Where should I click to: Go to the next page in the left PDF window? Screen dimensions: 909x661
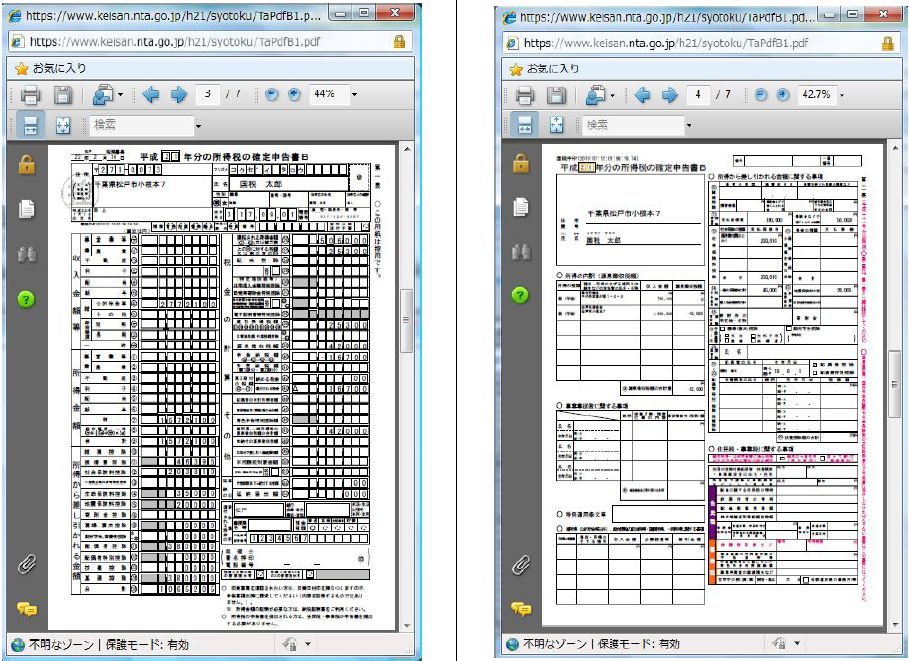[x=179, y=95]
